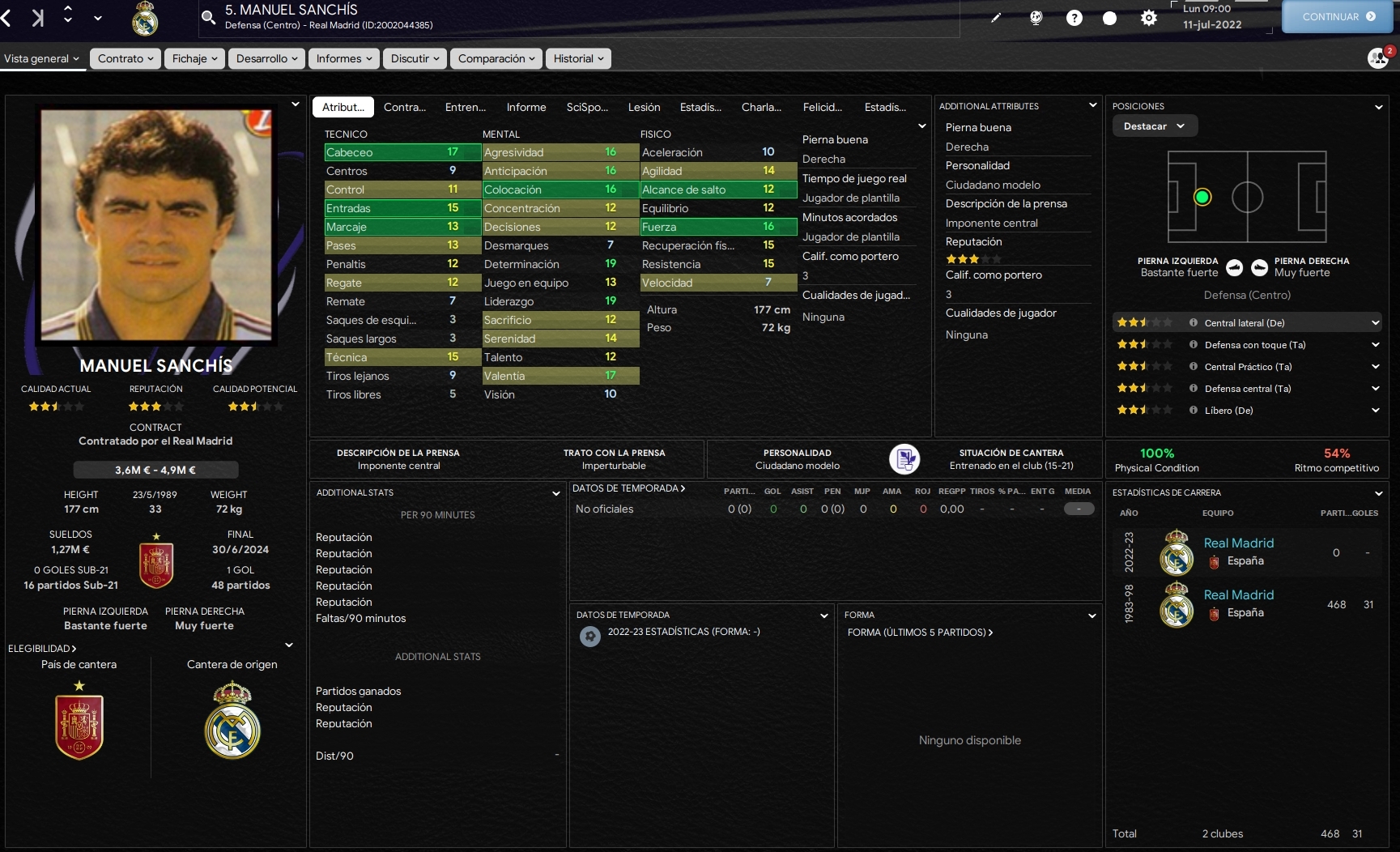Click the Spain crest beside the contract end date
1400x852 pixels.
click(156, 560)
